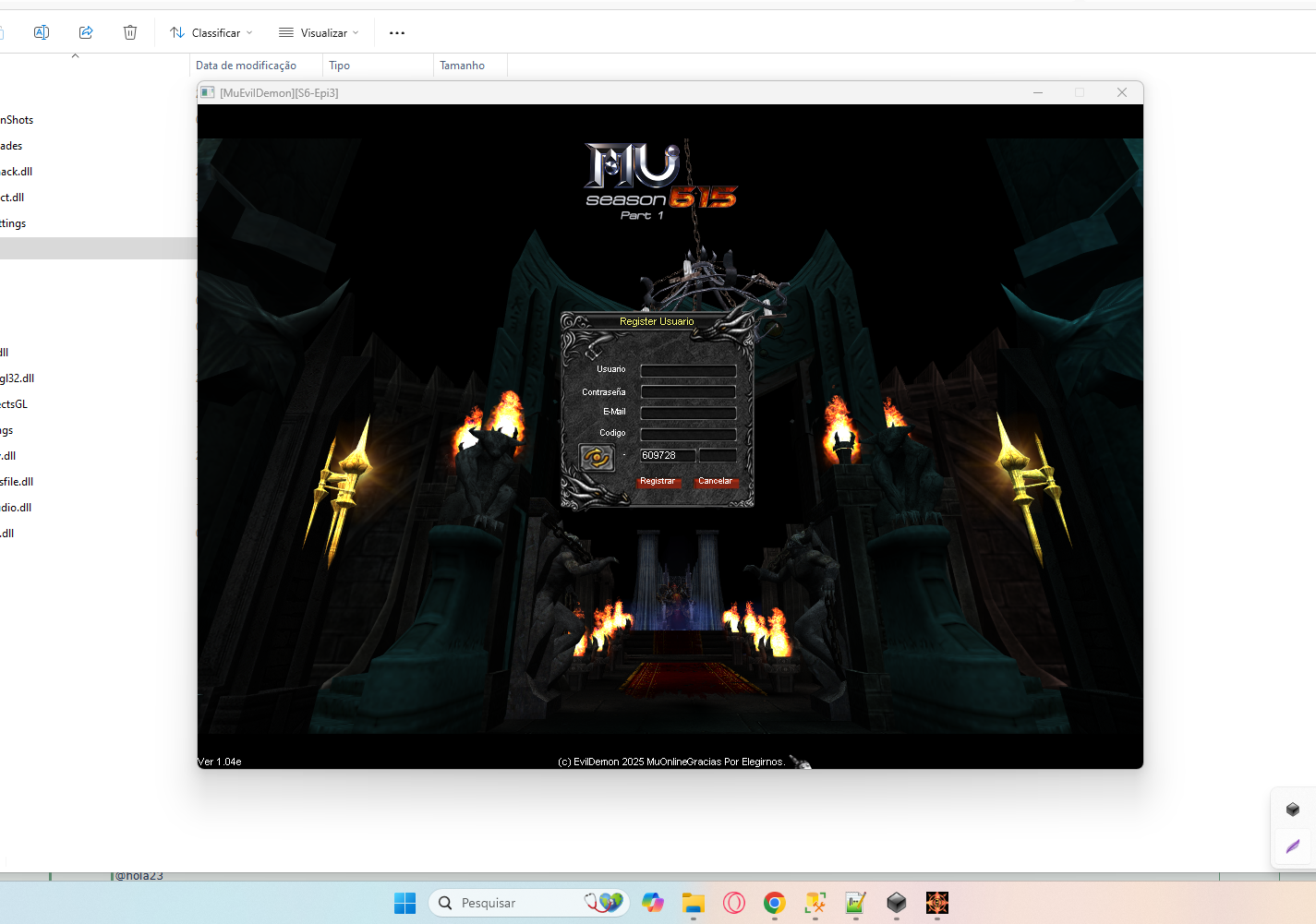This screenshot has height=924, width=1316.
Task: Click the captcha refresh icon in Register Usuario
Action: pos(597,457)
